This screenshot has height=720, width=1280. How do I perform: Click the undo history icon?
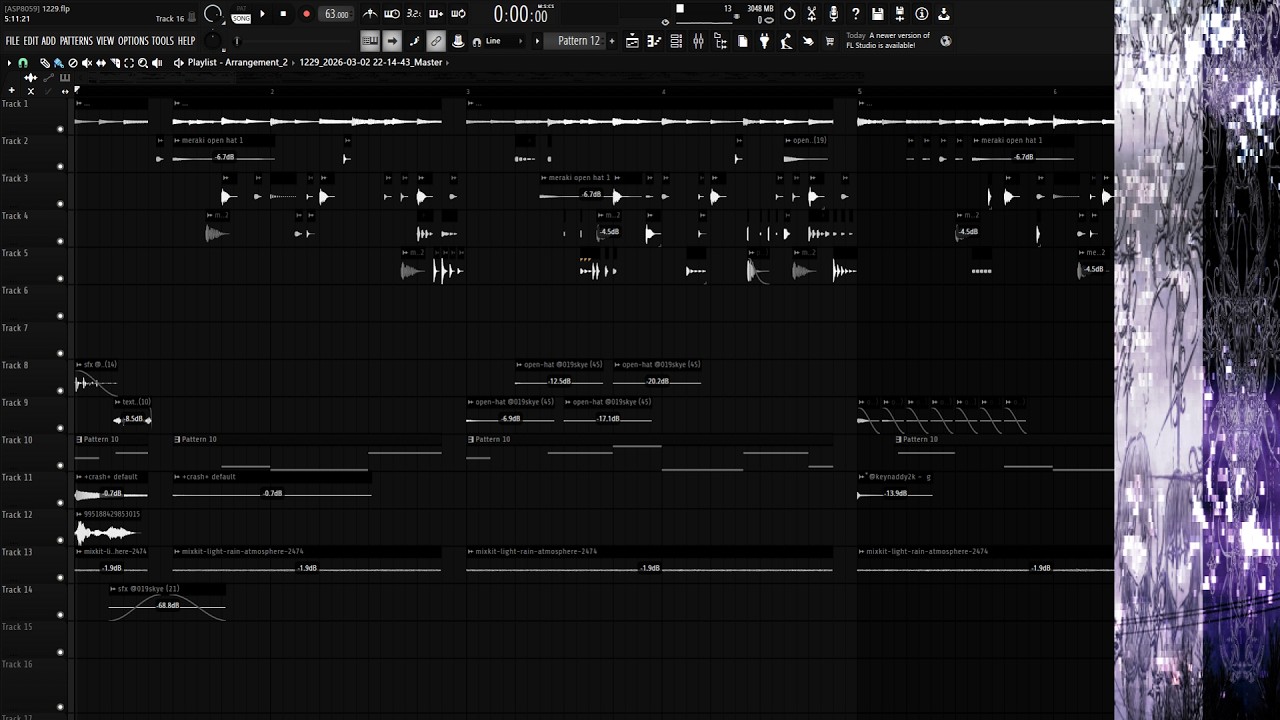pos(789,14)
